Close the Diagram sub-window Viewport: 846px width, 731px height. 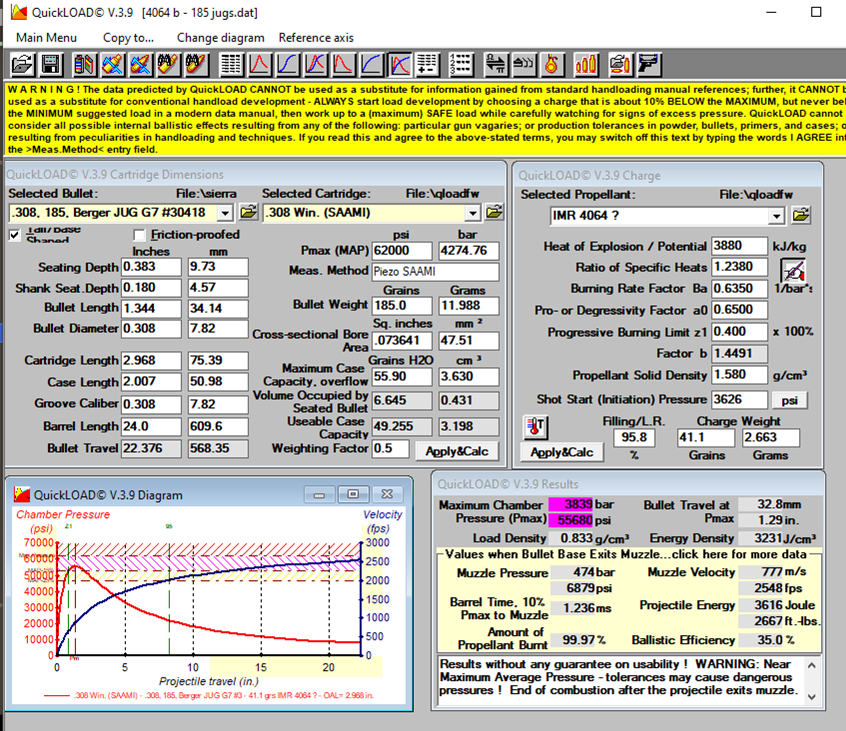click(386, 495)
